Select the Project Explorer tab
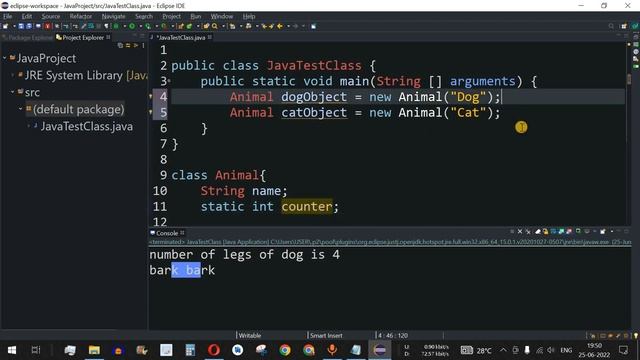 pos(83,38)
